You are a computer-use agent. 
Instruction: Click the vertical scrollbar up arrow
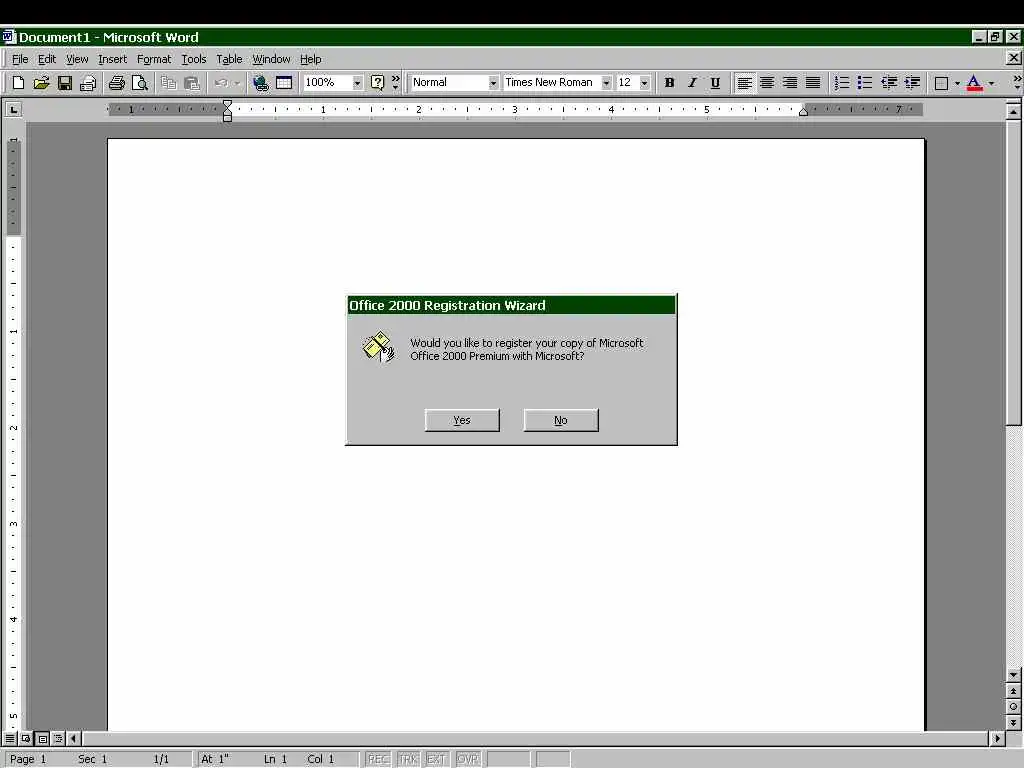pos(1013,112)
